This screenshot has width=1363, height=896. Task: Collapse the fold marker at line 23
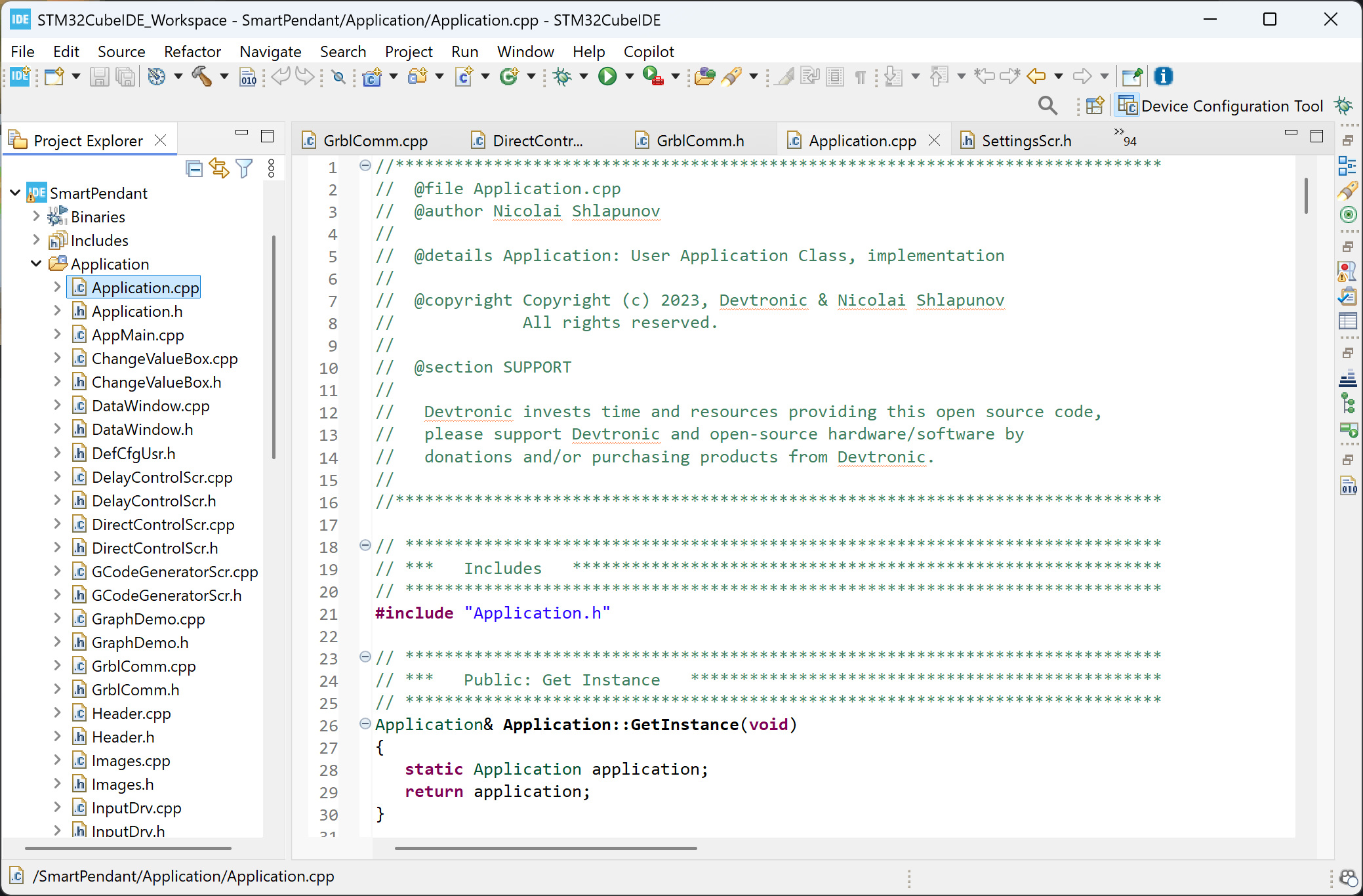pyautogui.click(x=365, y=657)
